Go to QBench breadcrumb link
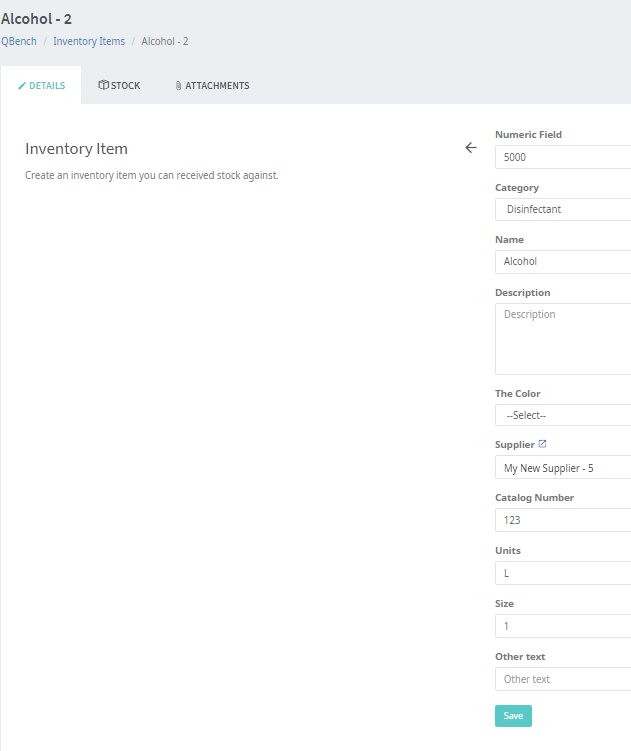 click(x=19, y=41)
